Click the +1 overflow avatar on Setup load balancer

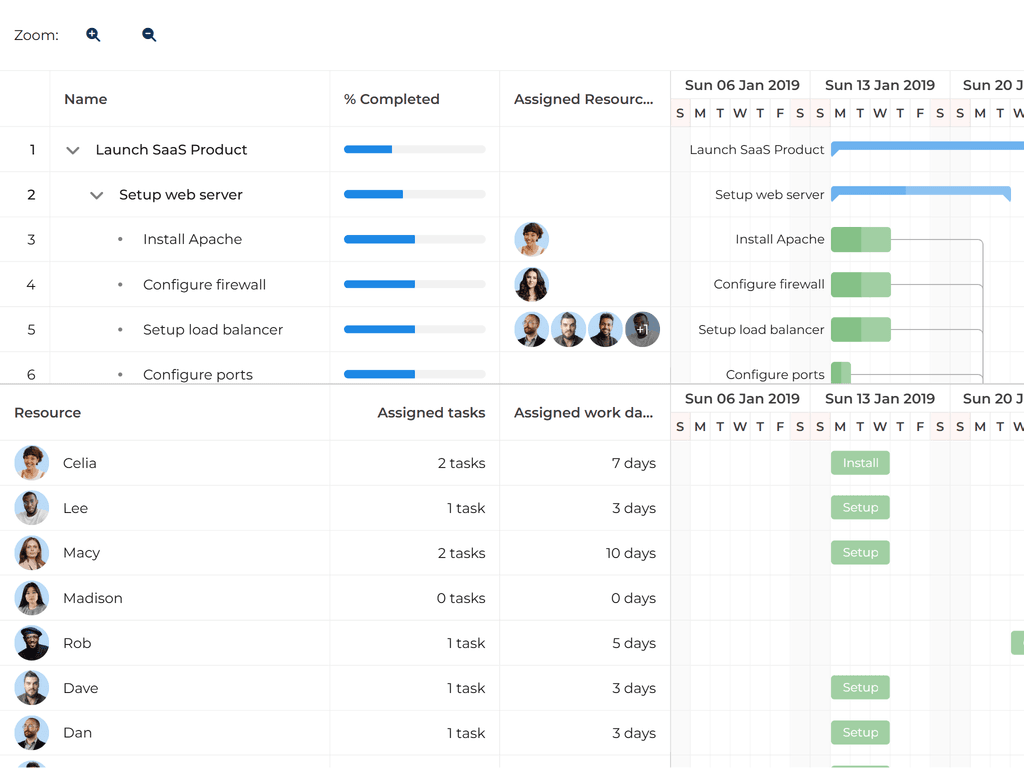pyautogui.click(x=642, y=329)
